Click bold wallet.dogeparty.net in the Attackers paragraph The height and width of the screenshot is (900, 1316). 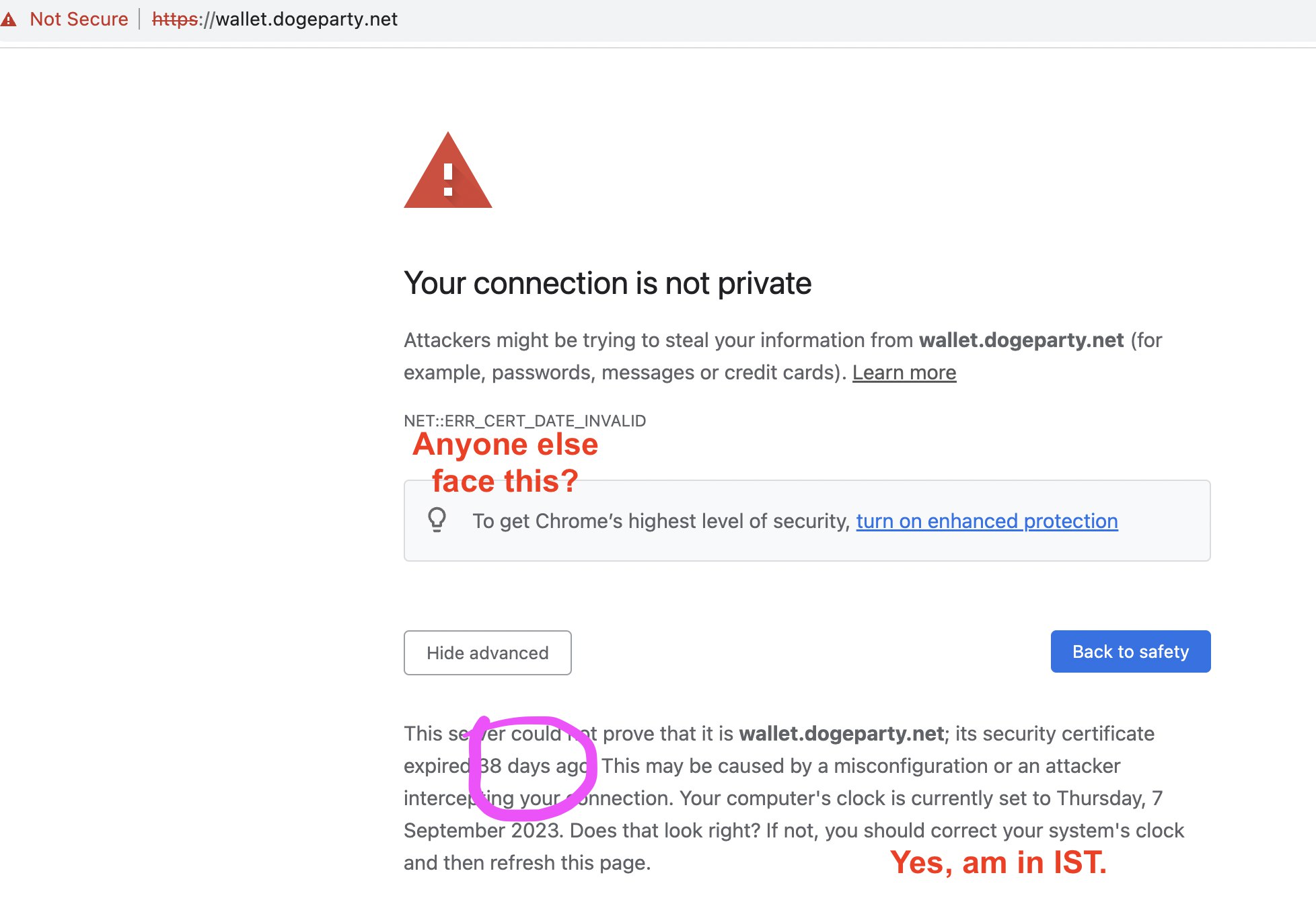click(x=1021, y=340)
